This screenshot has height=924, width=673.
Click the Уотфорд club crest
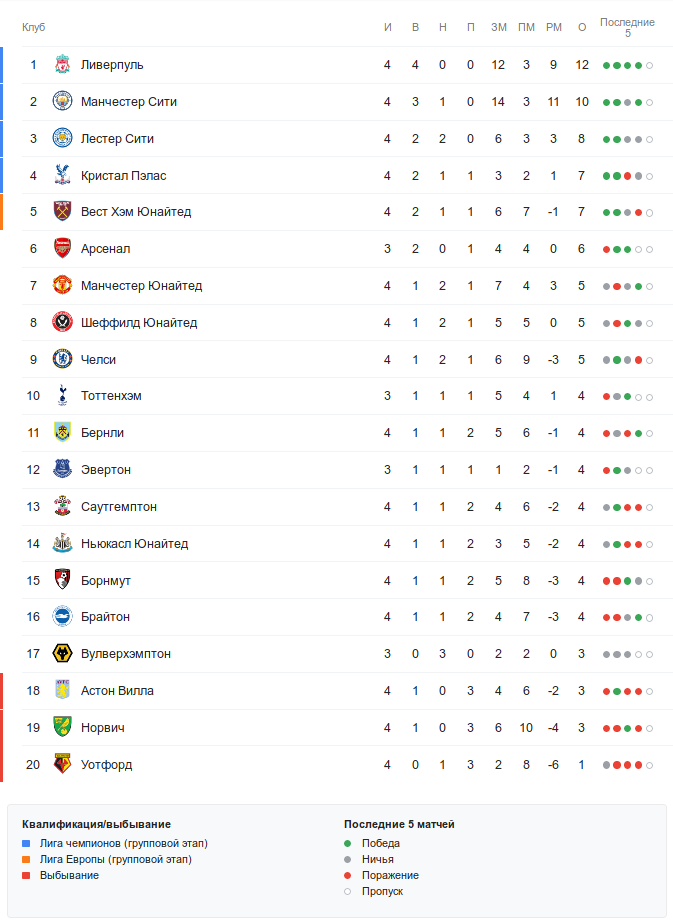62,765
